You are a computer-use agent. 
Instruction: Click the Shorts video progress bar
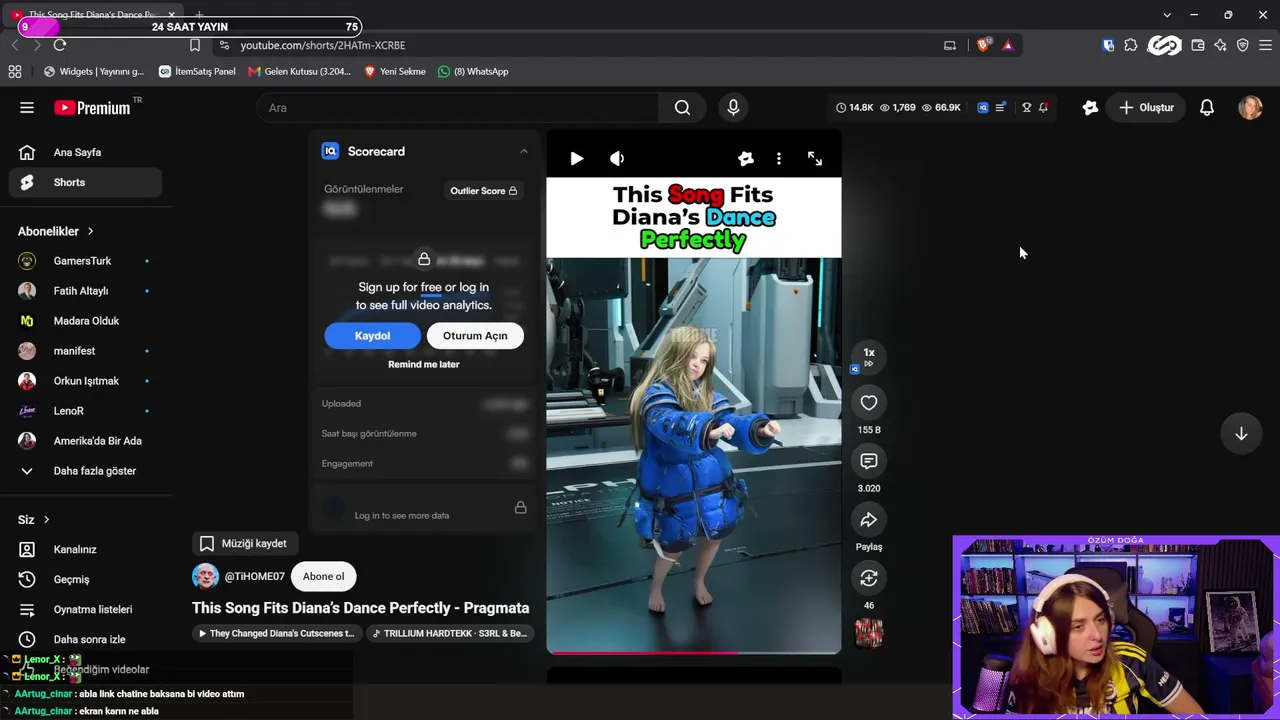(694, 652)
